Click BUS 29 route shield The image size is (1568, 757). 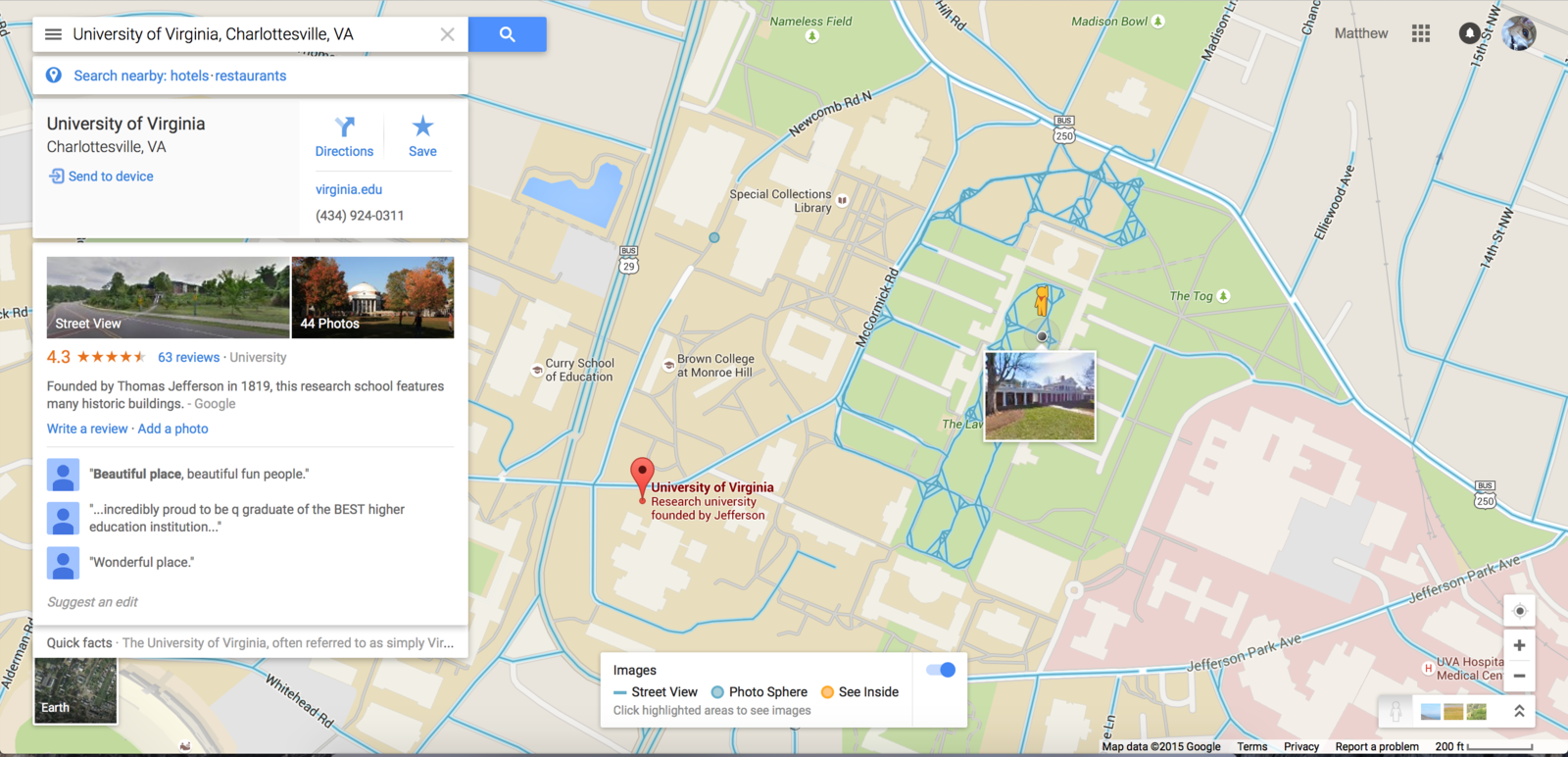coord(629,259)
